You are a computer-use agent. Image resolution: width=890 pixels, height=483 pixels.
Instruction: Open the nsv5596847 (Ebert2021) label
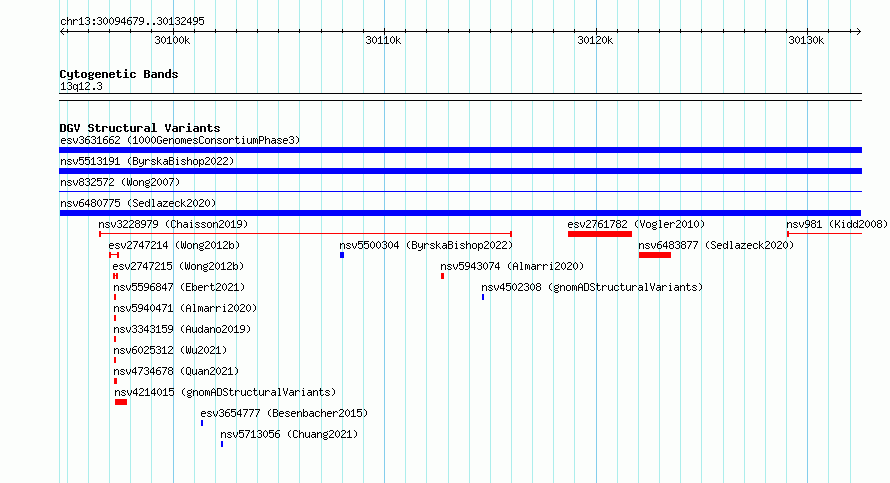(179, 287)
